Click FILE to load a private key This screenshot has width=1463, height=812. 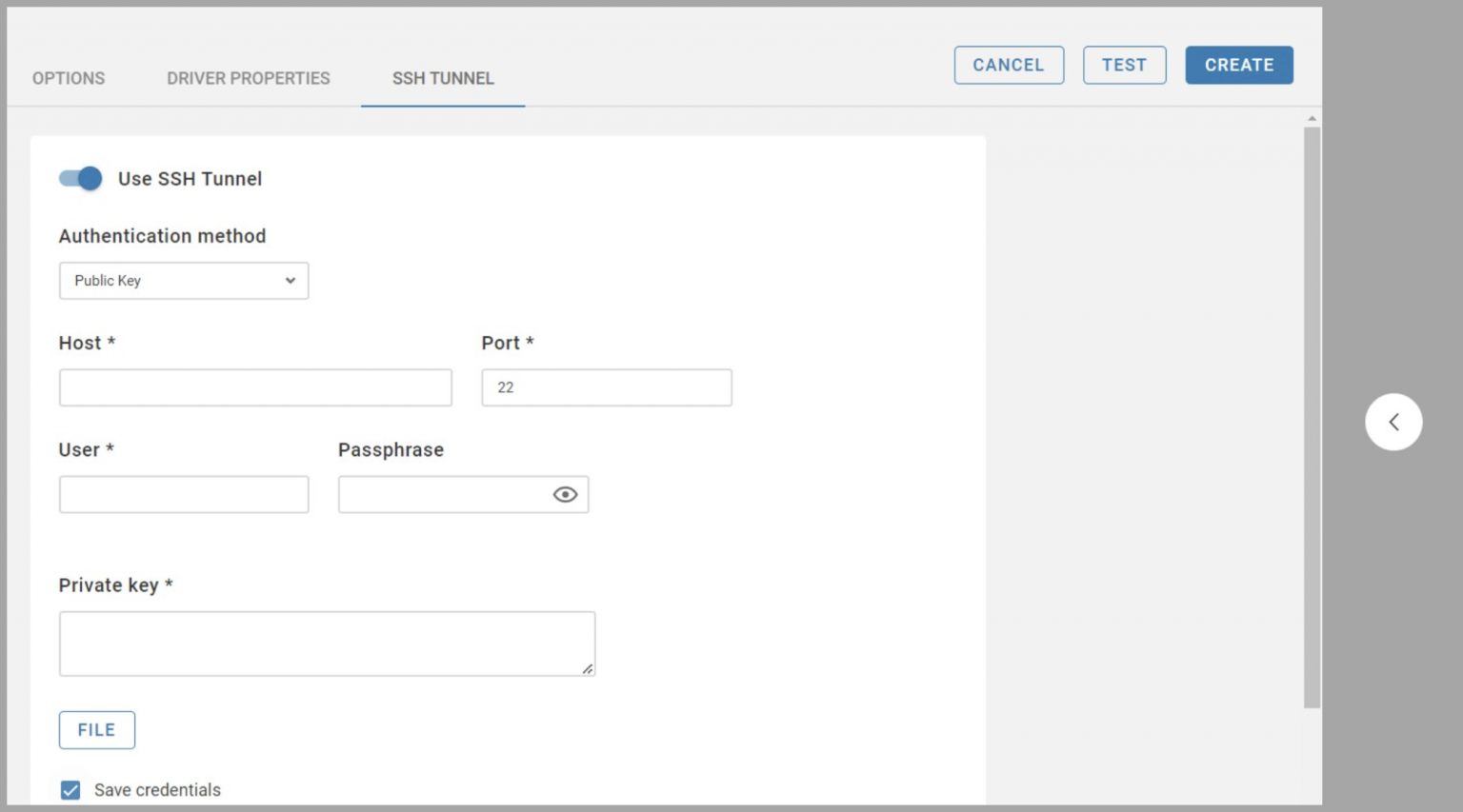coord(96,729)
